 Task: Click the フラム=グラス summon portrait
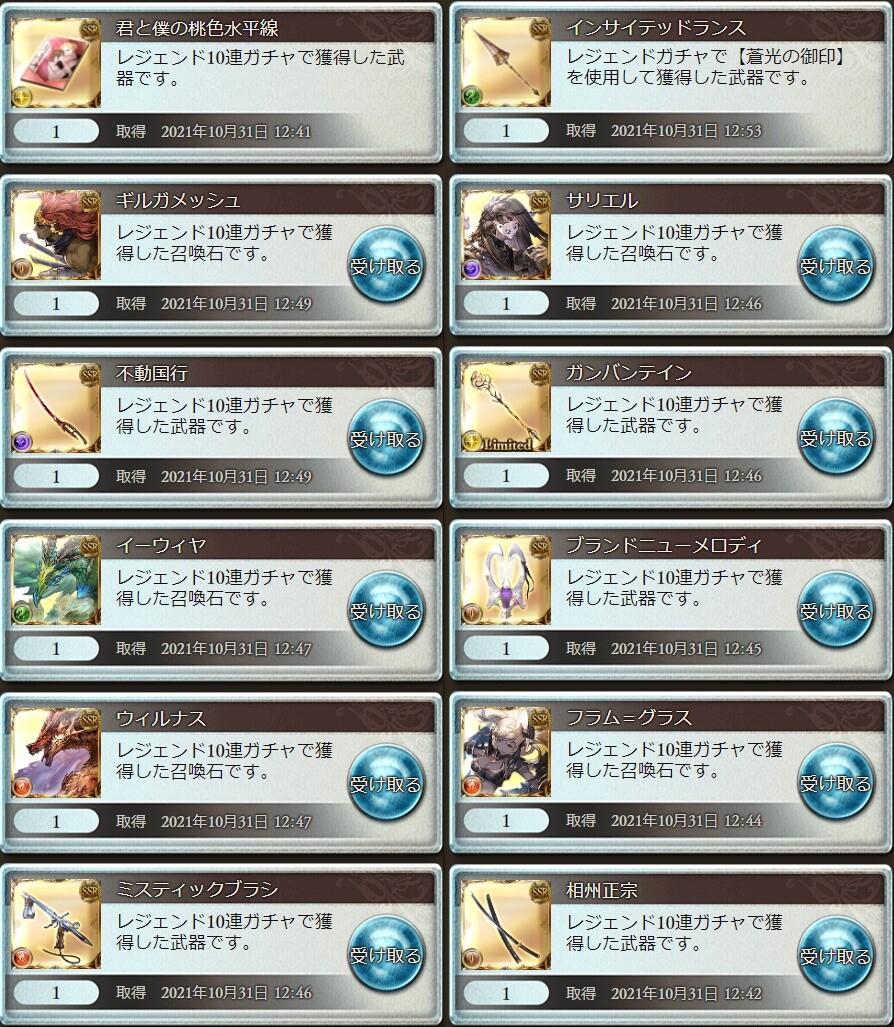(506, 753)
